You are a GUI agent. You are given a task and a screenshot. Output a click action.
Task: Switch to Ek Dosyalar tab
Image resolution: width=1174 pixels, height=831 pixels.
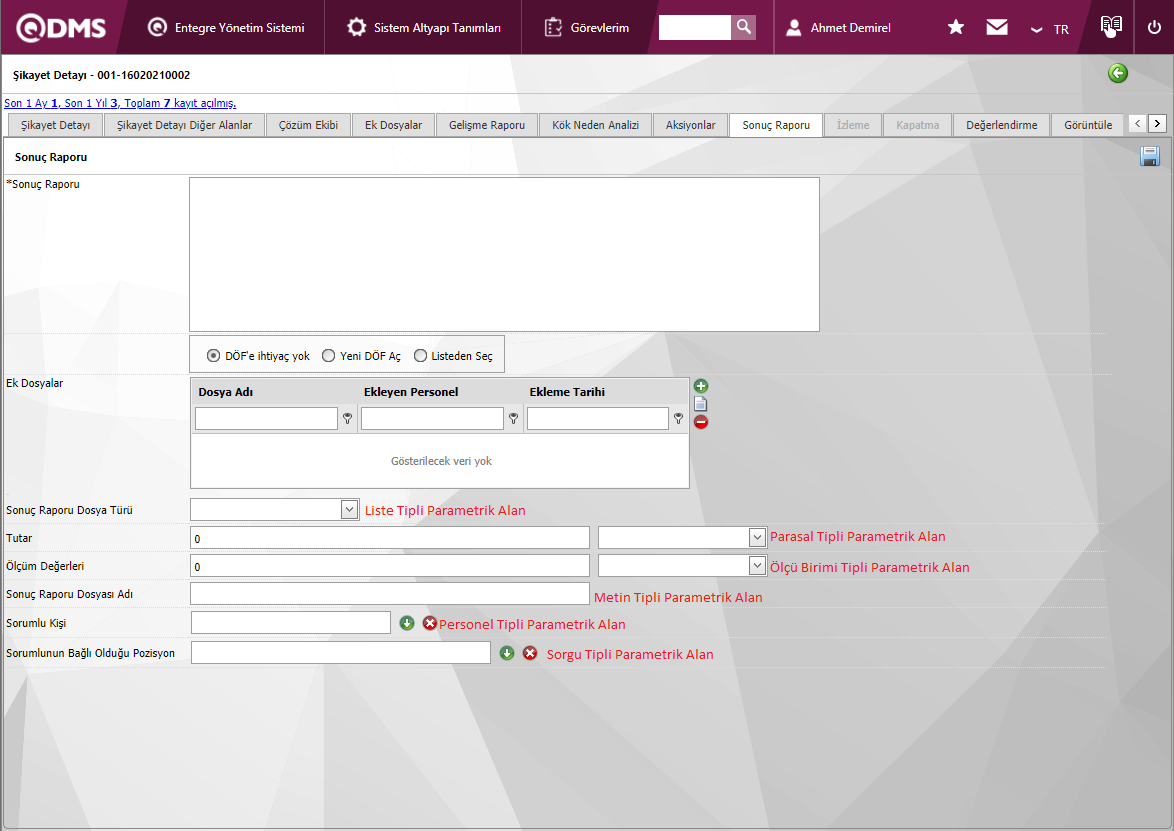393,125
